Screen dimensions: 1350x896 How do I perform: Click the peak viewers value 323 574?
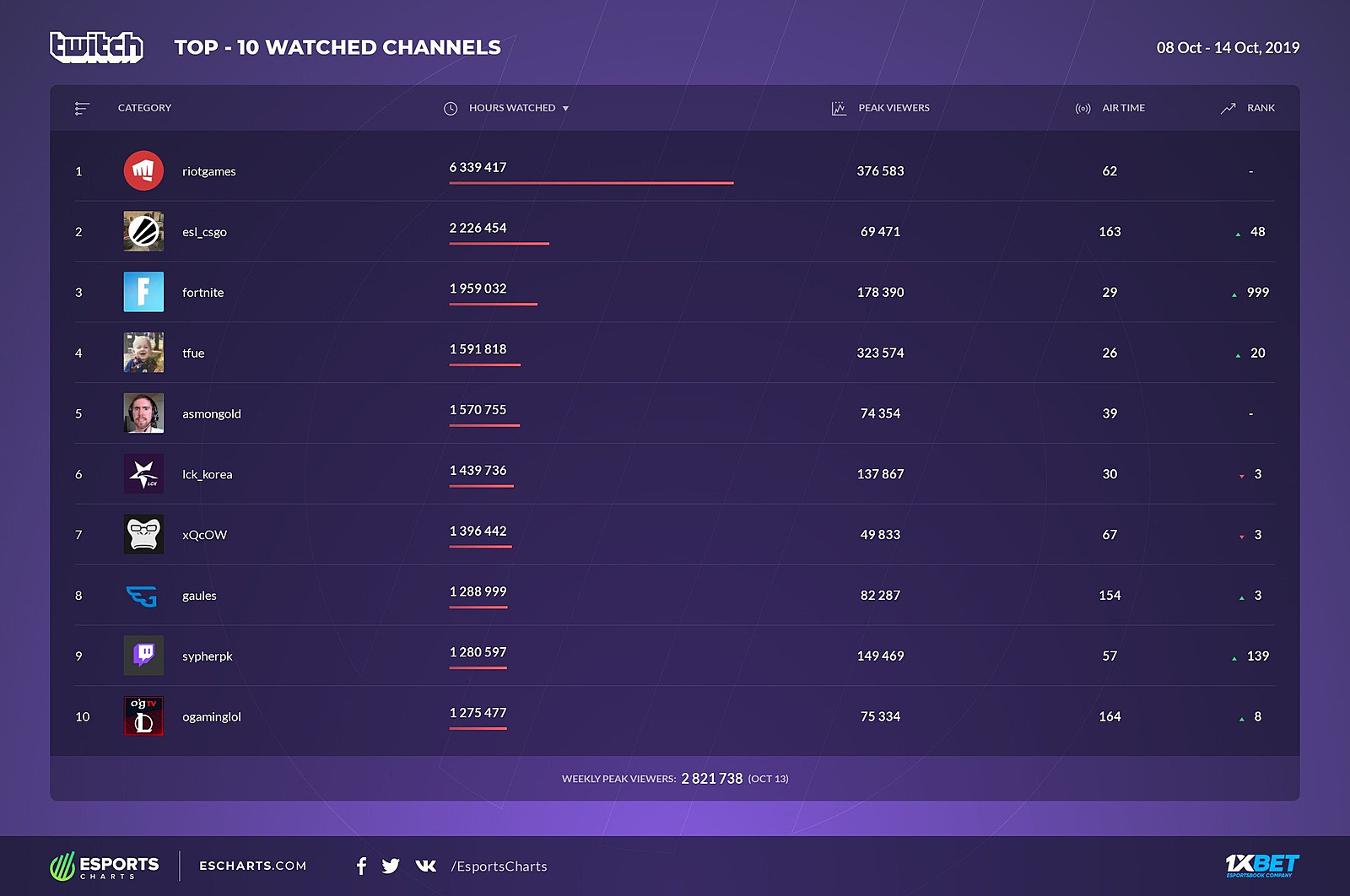click(881, 353)
